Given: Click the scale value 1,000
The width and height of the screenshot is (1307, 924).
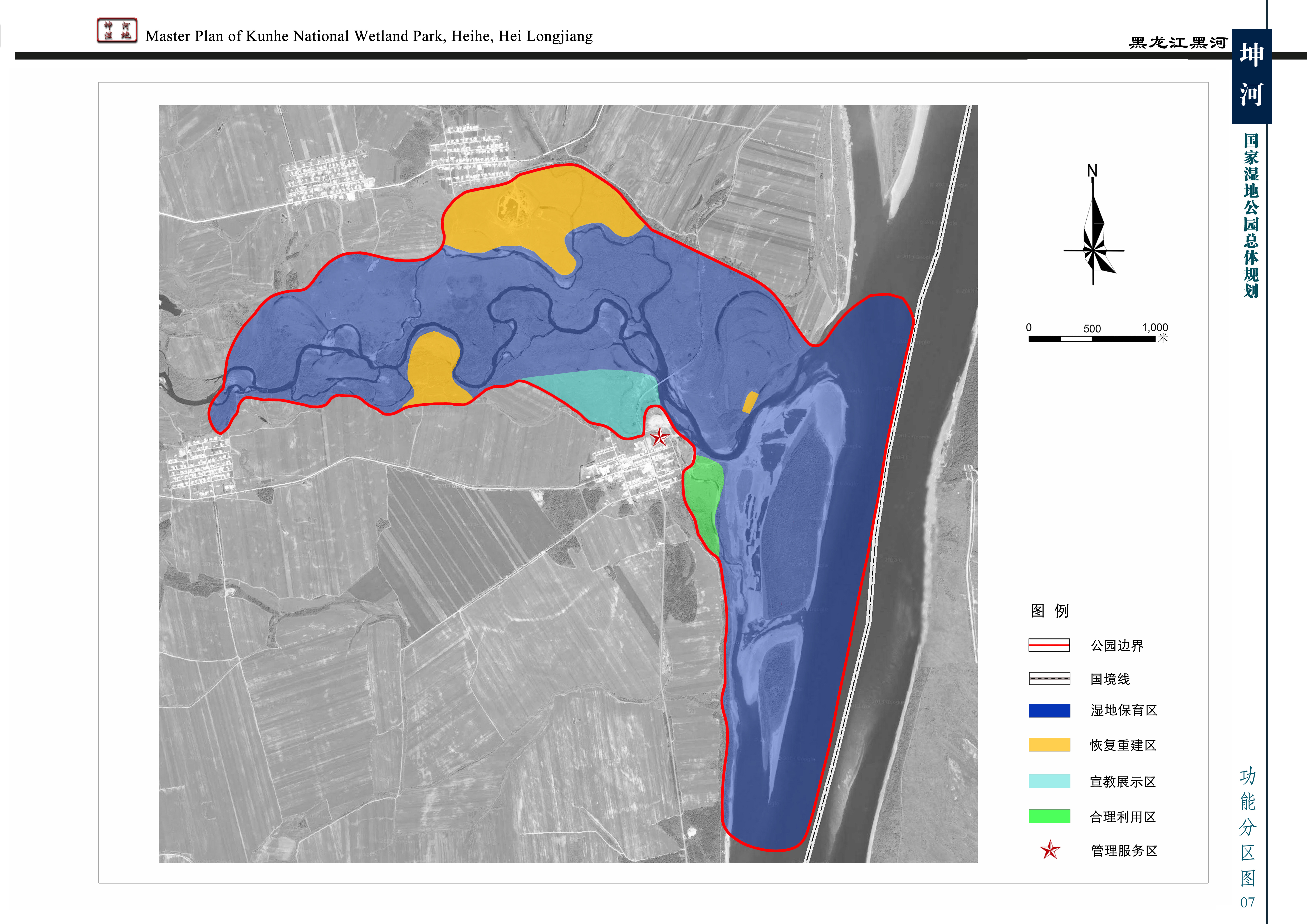Looking at the screenshot, I should (1155, 328).
